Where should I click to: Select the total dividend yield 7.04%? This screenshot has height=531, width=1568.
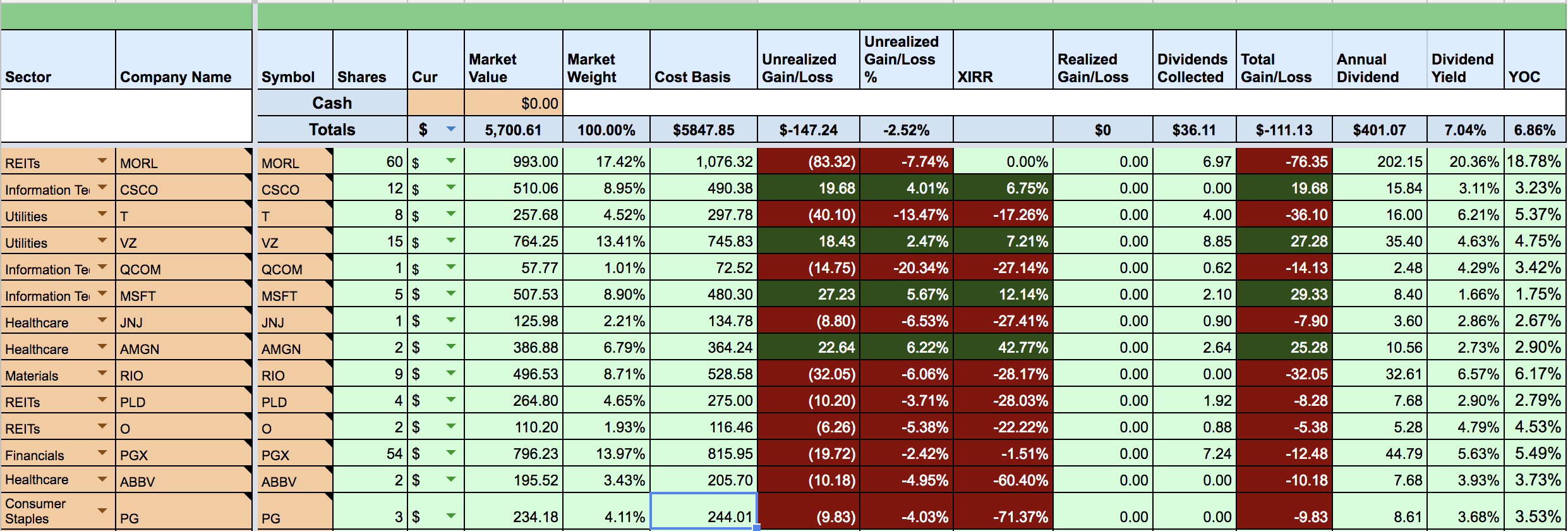click(x=1466, y=130)
